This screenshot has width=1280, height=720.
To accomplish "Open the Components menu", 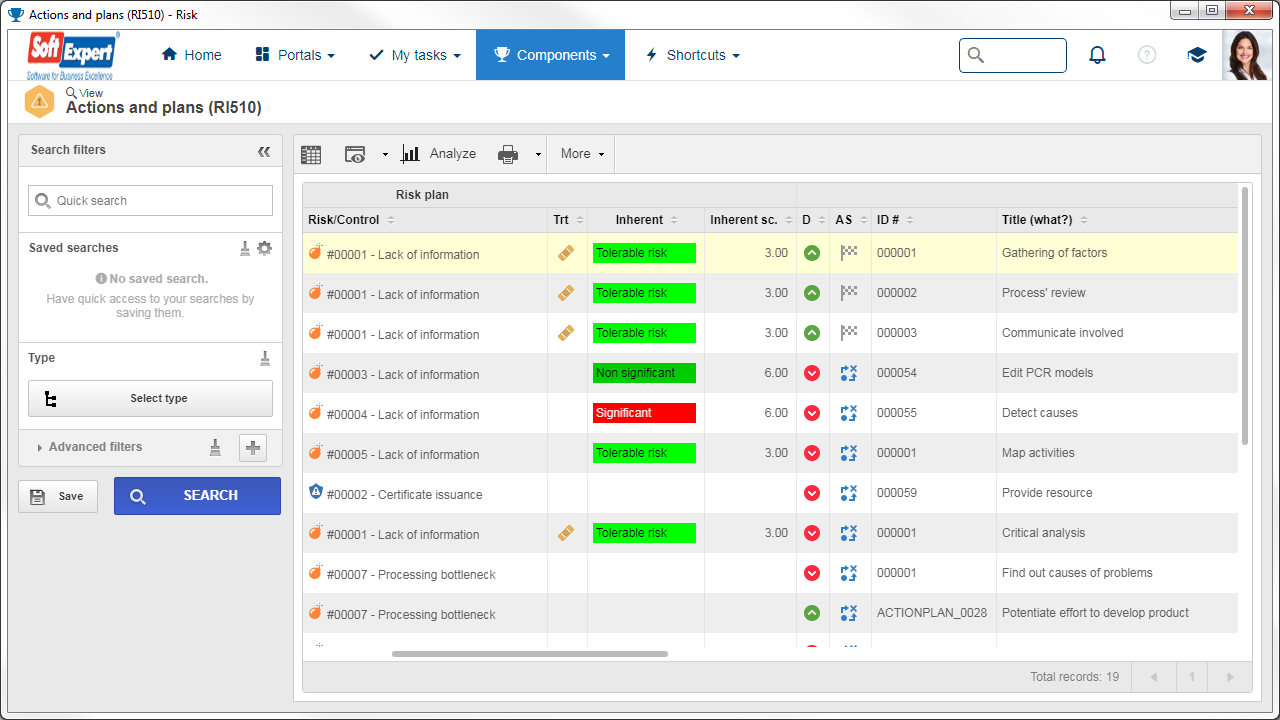I will [551, 55].
